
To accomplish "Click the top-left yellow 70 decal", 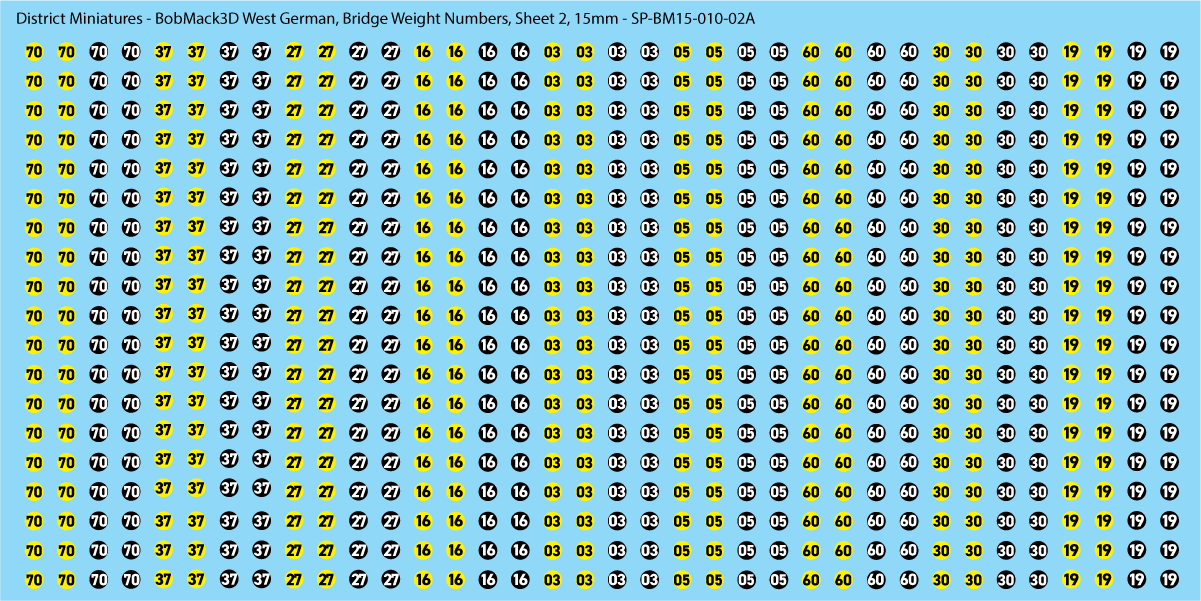I will coord(33,52).
